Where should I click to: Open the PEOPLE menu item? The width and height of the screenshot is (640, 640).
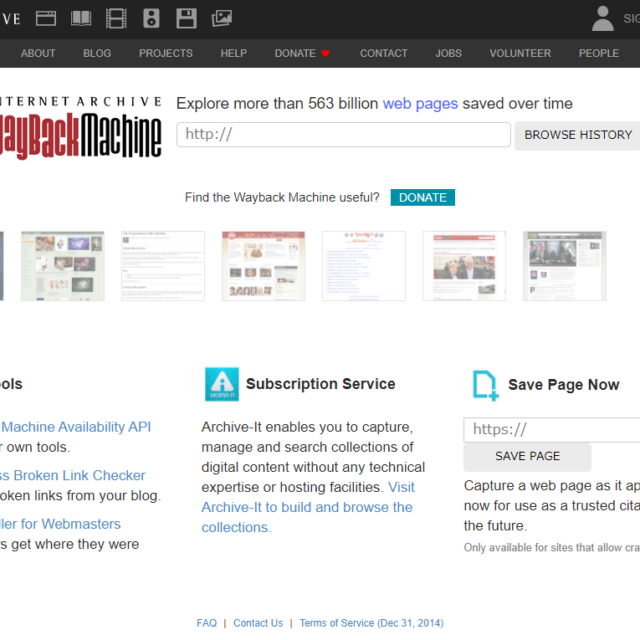[x=599, y=53]
